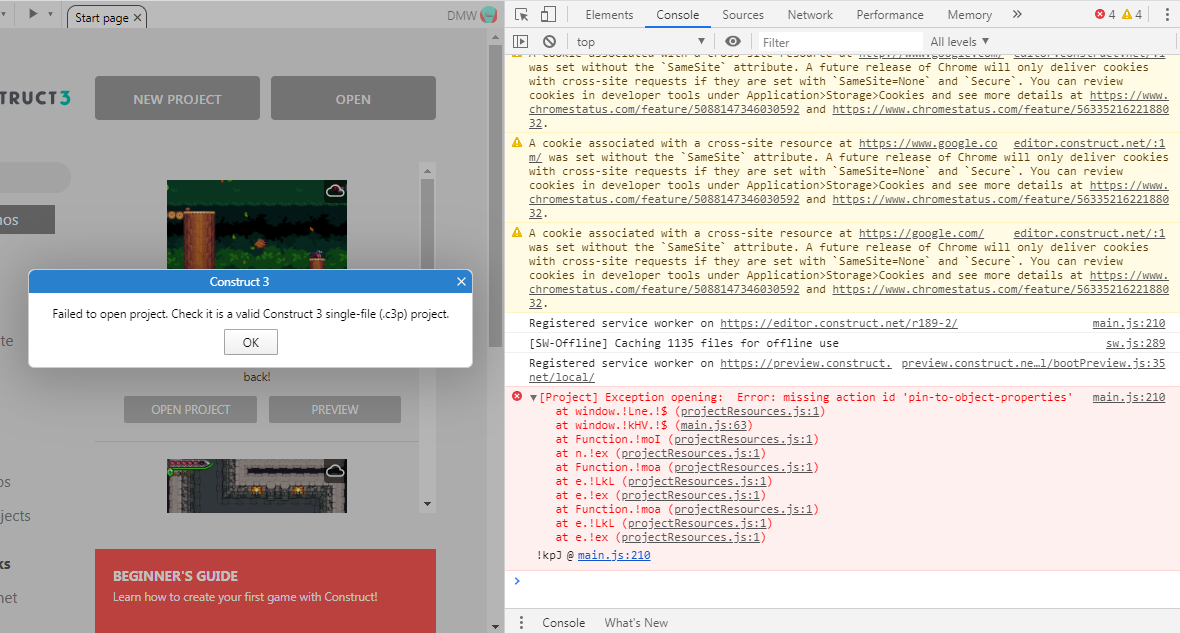Open main.js:210 link on the exception line
The height and width of the screenshot is (633, 1180).
point(1129,397)
